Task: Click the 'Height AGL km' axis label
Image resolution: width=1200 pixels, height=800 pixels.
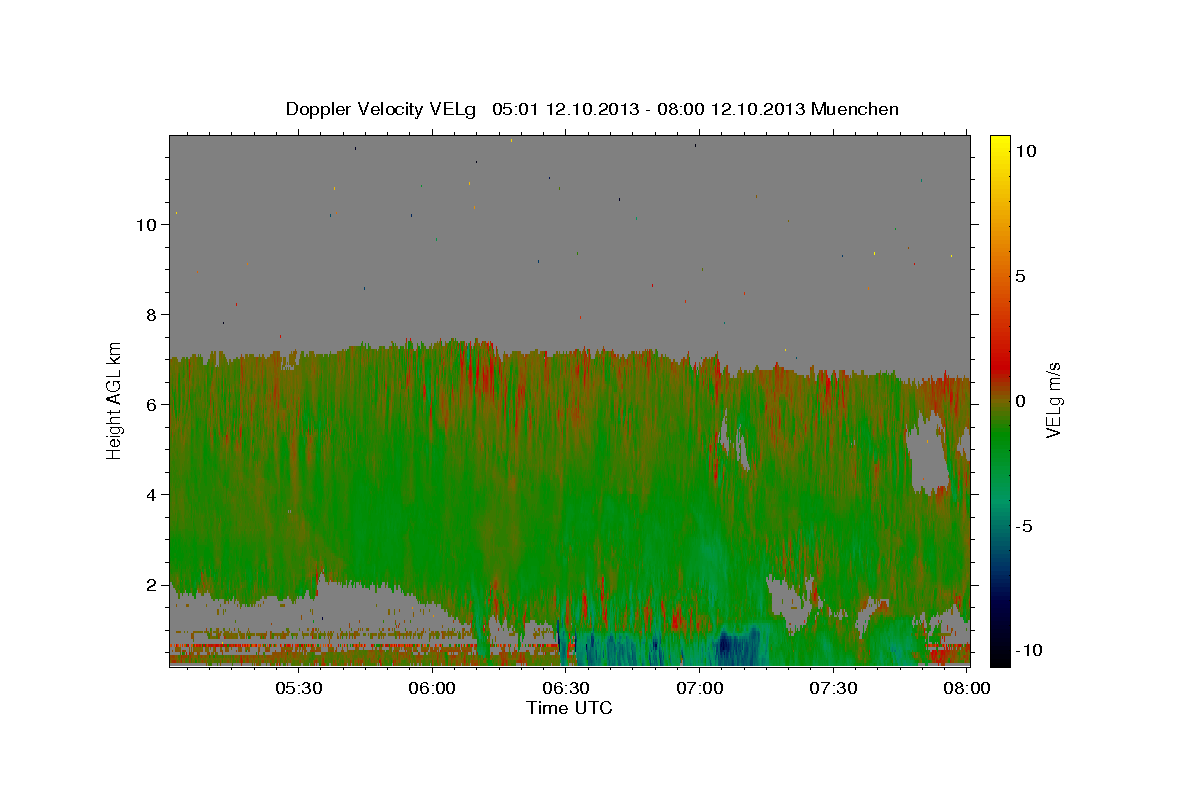Action: click(114, 400)
